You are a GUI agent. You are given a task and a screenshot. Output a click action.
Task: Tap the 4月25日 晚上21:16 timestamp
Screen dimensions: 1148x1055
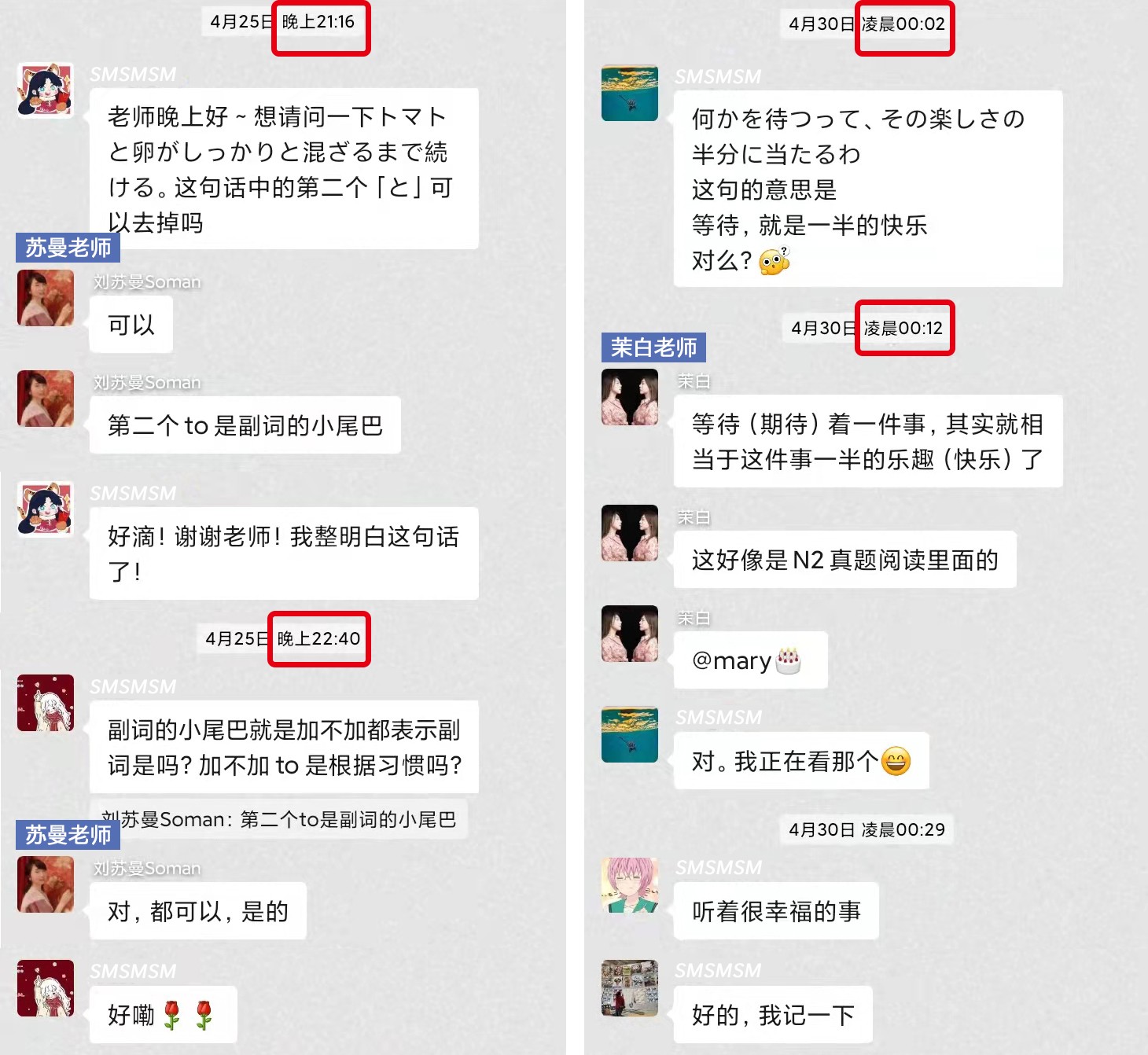283,22
